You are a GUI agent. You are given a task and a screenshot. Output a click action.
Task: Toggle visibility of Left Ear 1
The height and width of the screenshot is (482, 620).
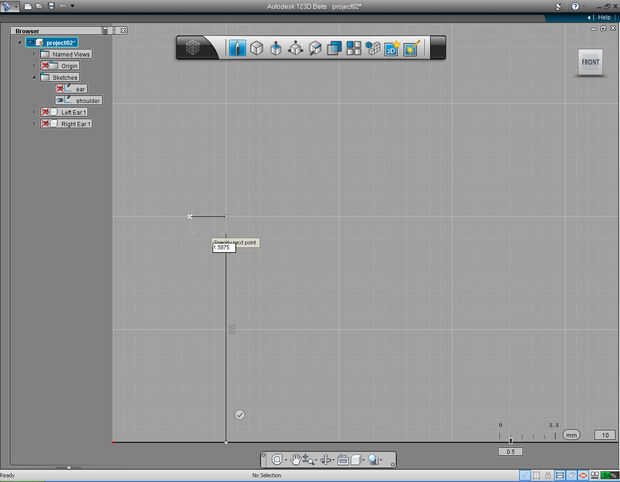coord(45,112)
